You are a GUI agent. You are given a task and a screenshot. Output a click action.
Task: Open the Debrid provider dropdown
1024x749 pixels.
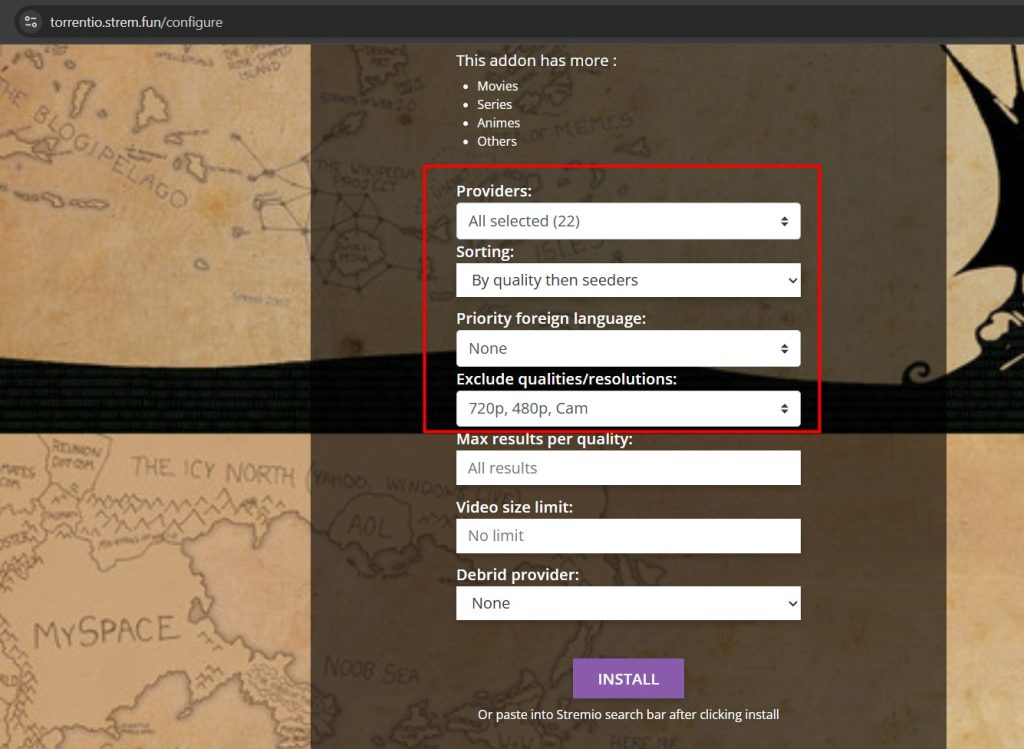tap(620, 603)
